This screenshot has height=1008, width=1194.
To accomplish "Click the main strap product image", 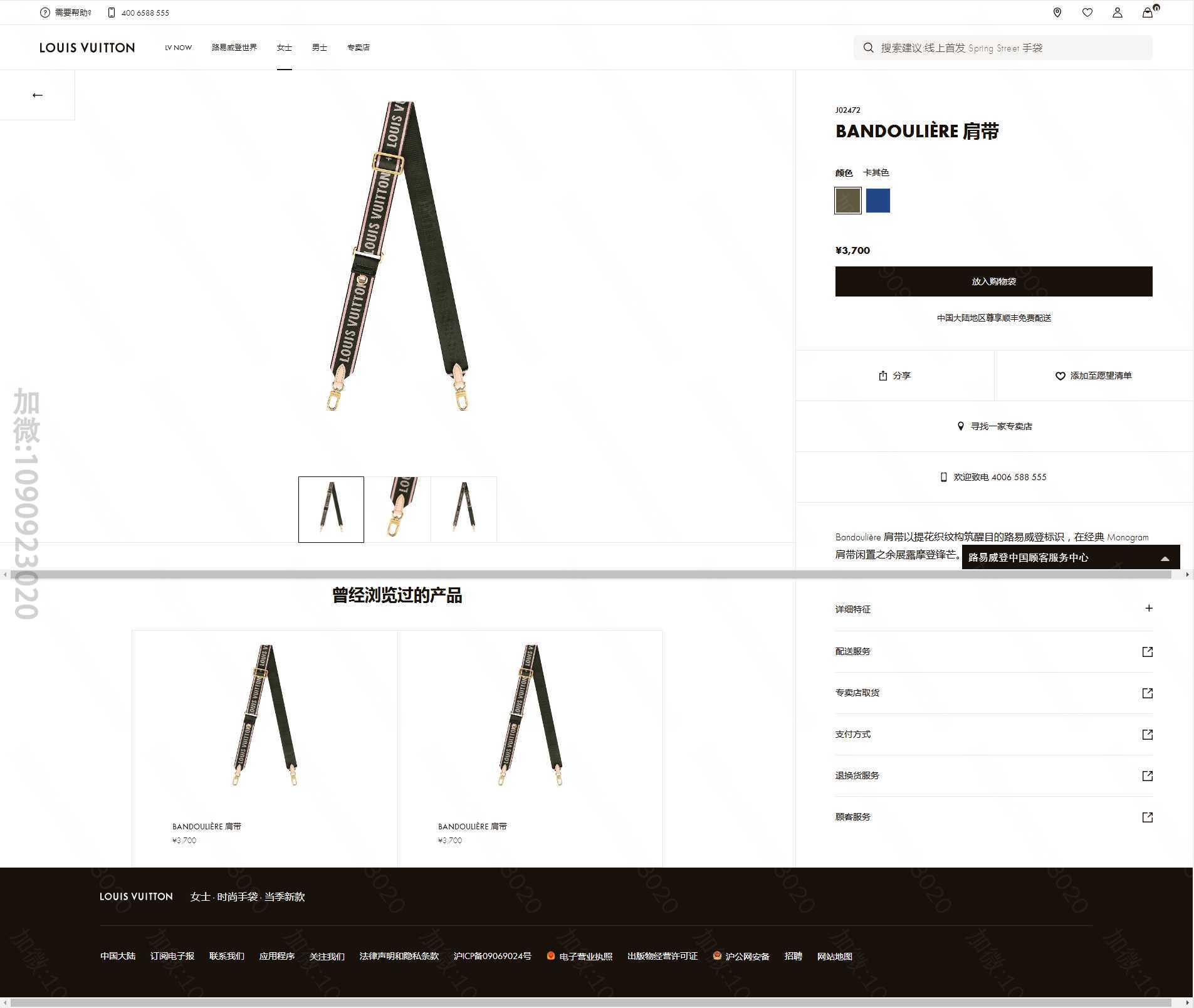I will pyautogui.click(x=398, y=256).
